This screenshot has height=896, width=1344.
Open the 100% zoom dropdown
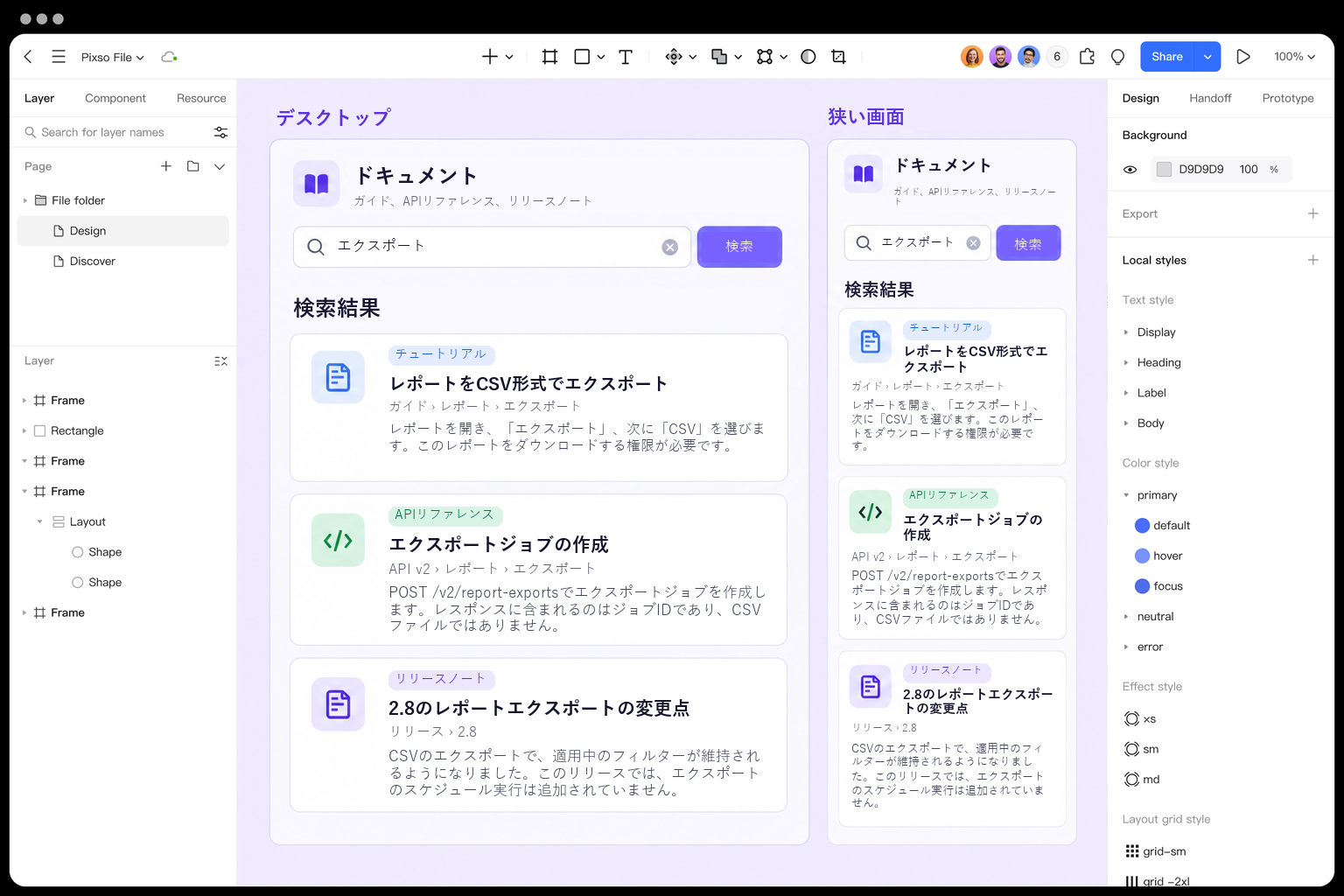1294,57
